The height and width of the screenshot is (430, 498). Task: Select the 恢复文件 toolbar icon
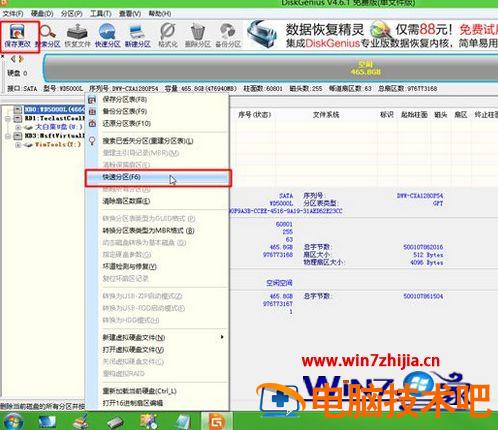[77, 35]
